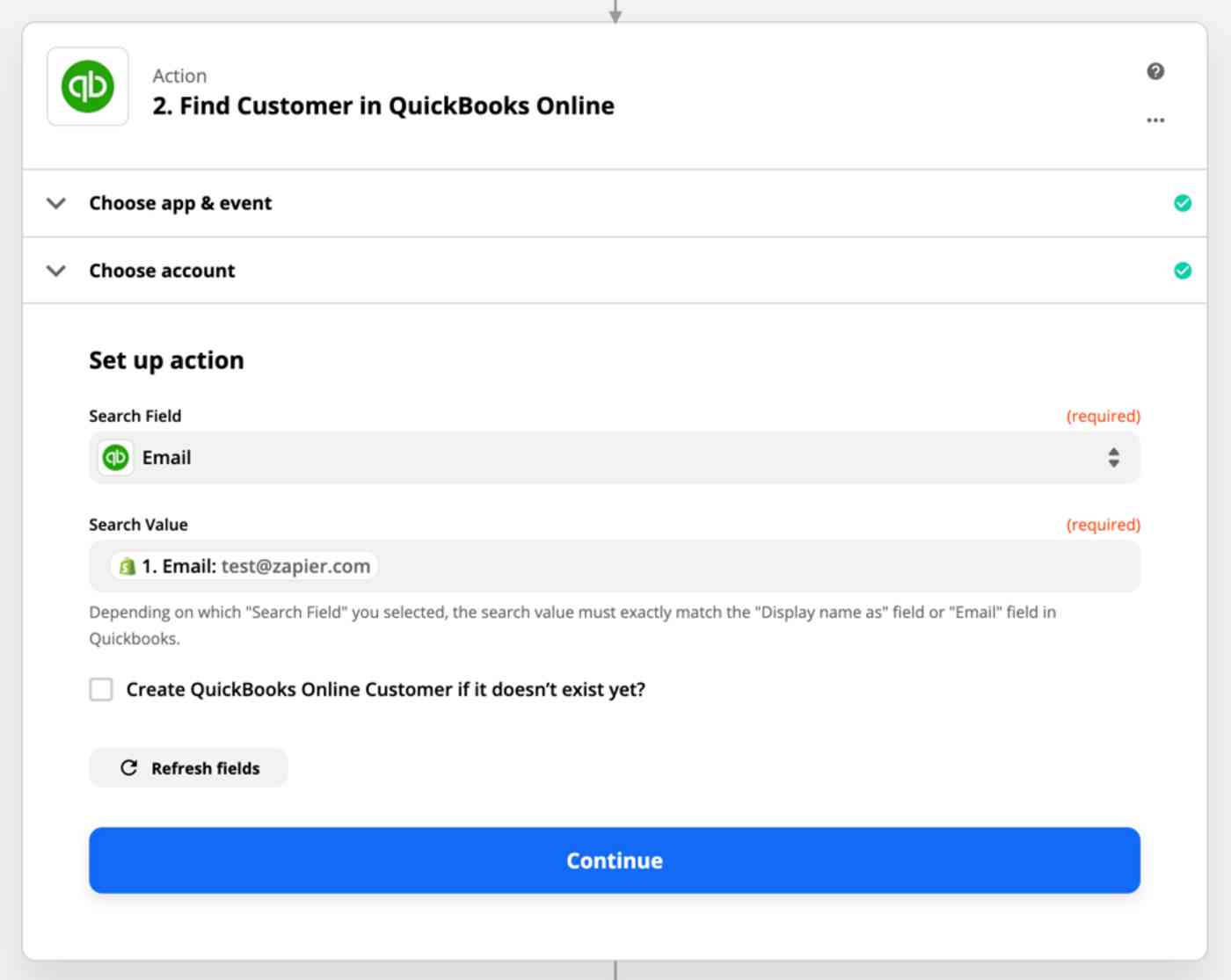This screenshot has width=1231, height=980.
Task: Open the Choose account section
Action: coord(615,271)
